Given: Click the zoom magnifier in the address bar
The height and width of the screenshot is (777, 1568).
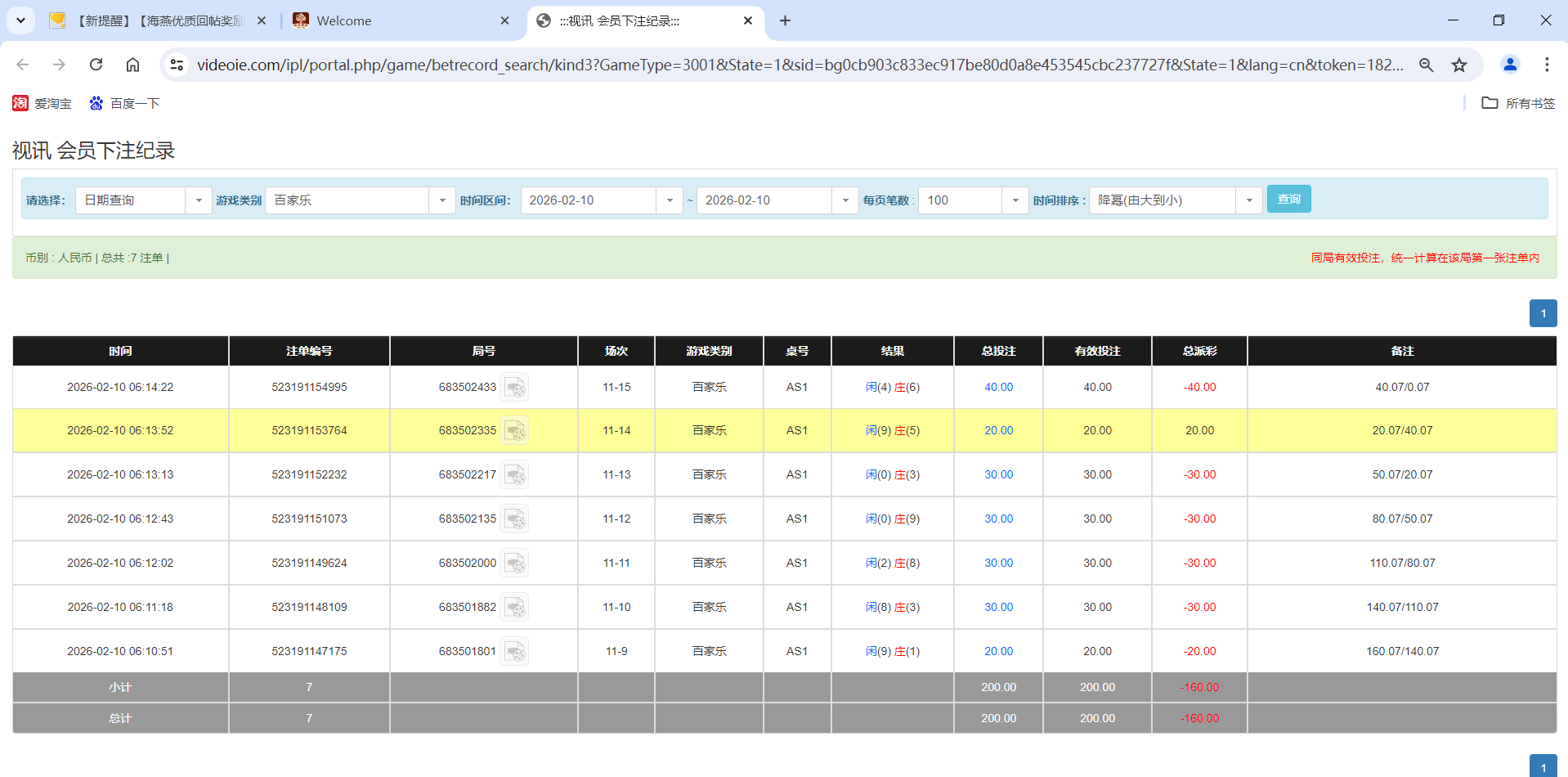Looking at the screenshot, I should [1426, 65].
